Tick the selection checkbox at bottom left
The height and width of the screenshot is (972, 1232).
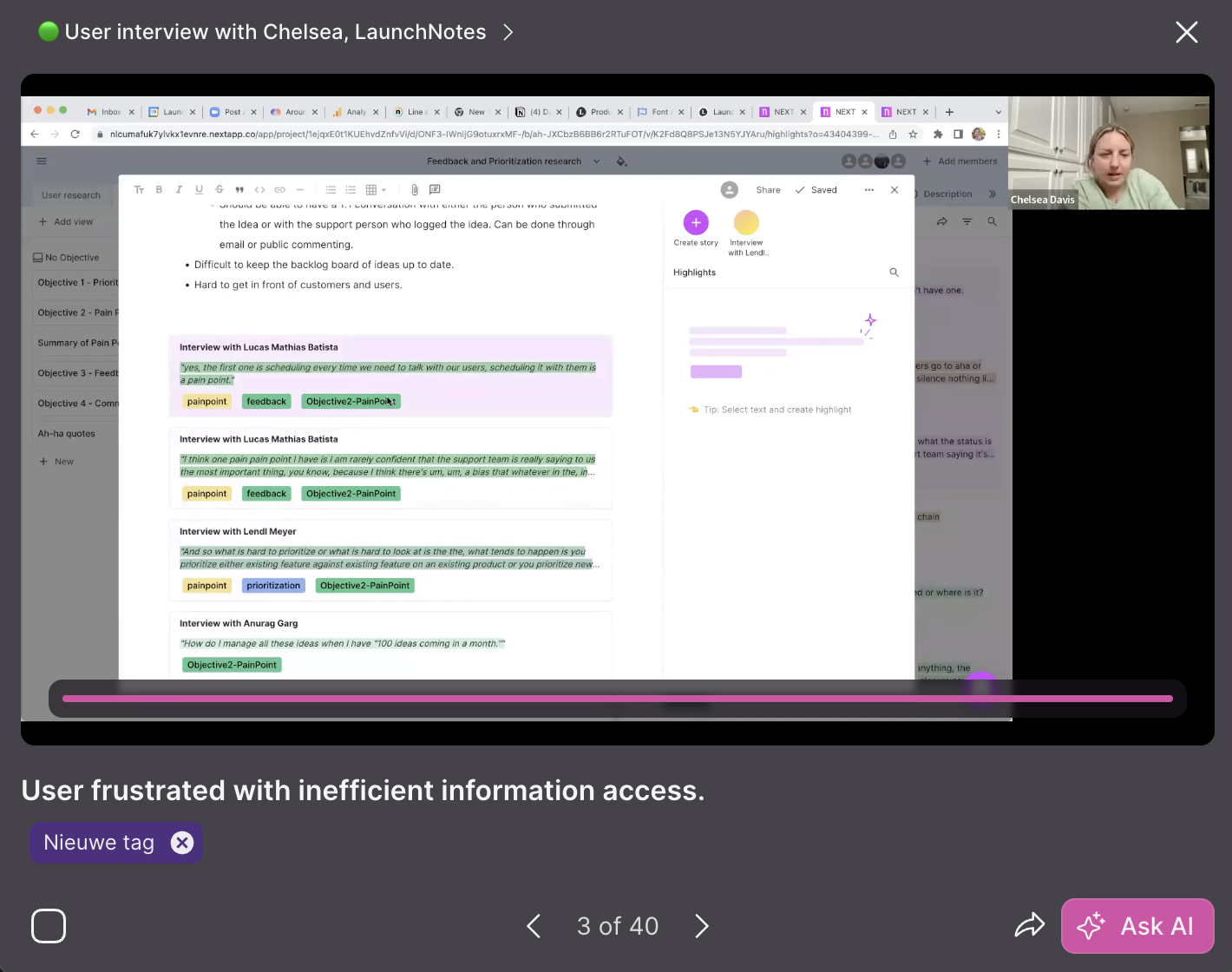pyautogui.click(x=49, y=926)
